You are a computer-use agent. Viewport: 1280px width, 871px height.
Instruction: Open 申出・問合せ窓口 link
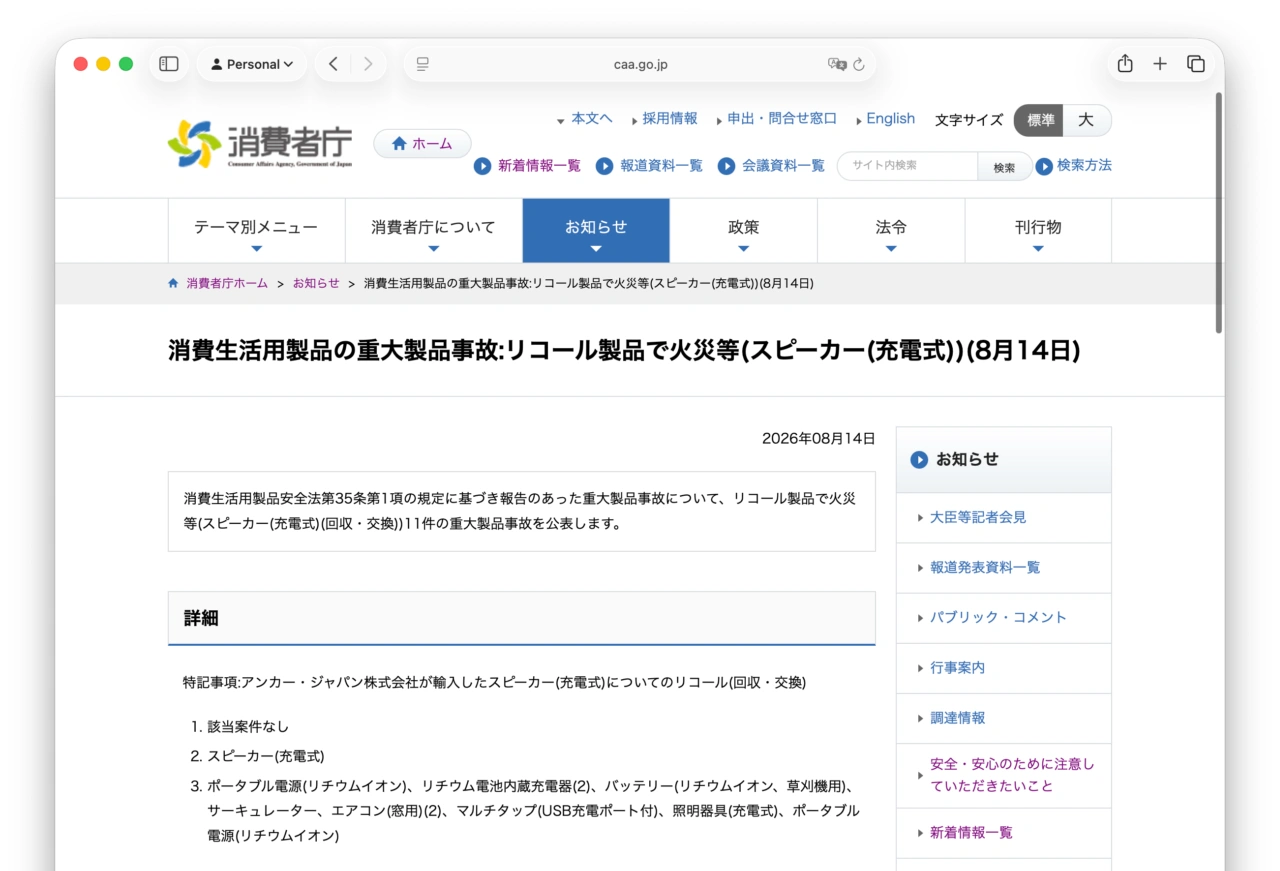[782, 118]
